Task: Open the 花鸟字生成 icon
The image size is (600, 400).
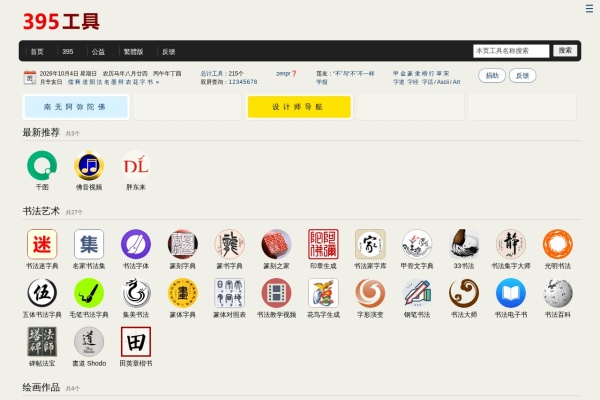Action: 323,293
